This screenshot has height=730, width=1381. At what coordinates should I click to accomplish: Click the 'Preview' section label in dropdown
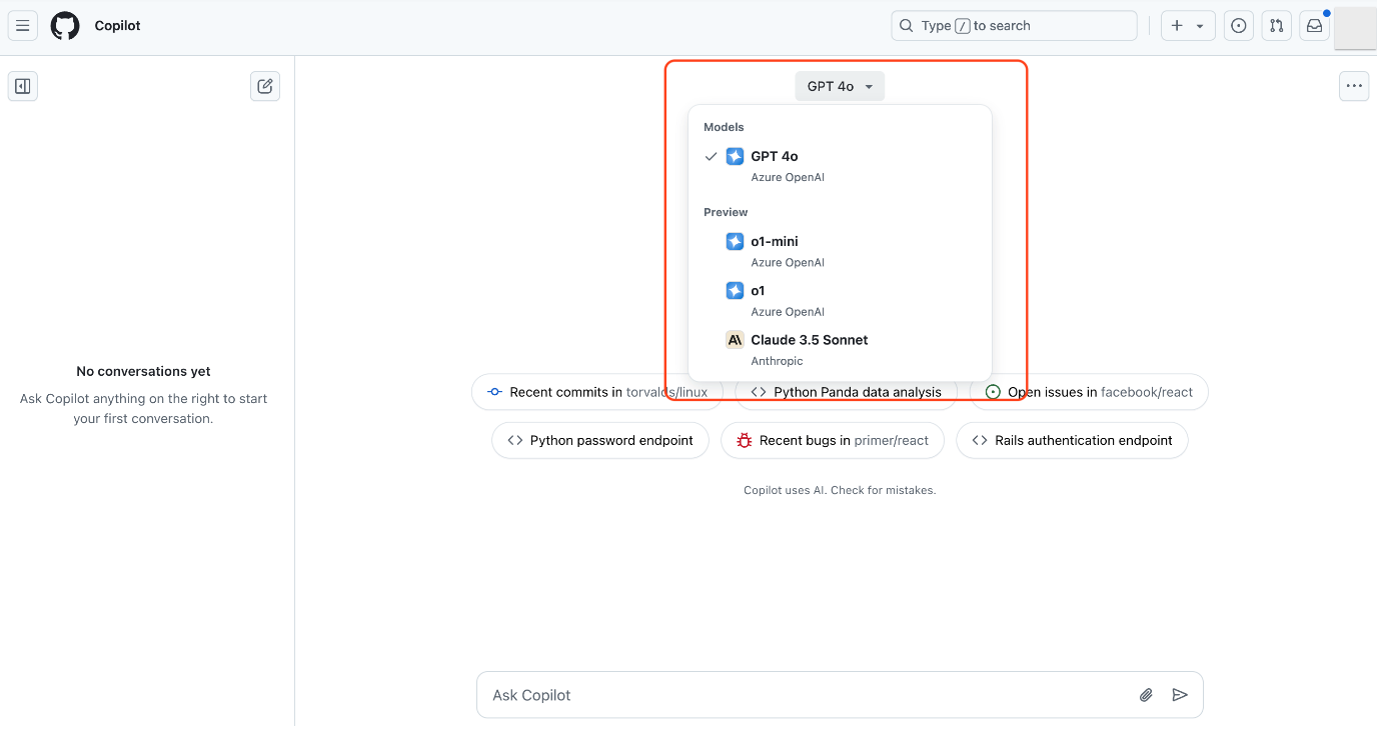726,212
